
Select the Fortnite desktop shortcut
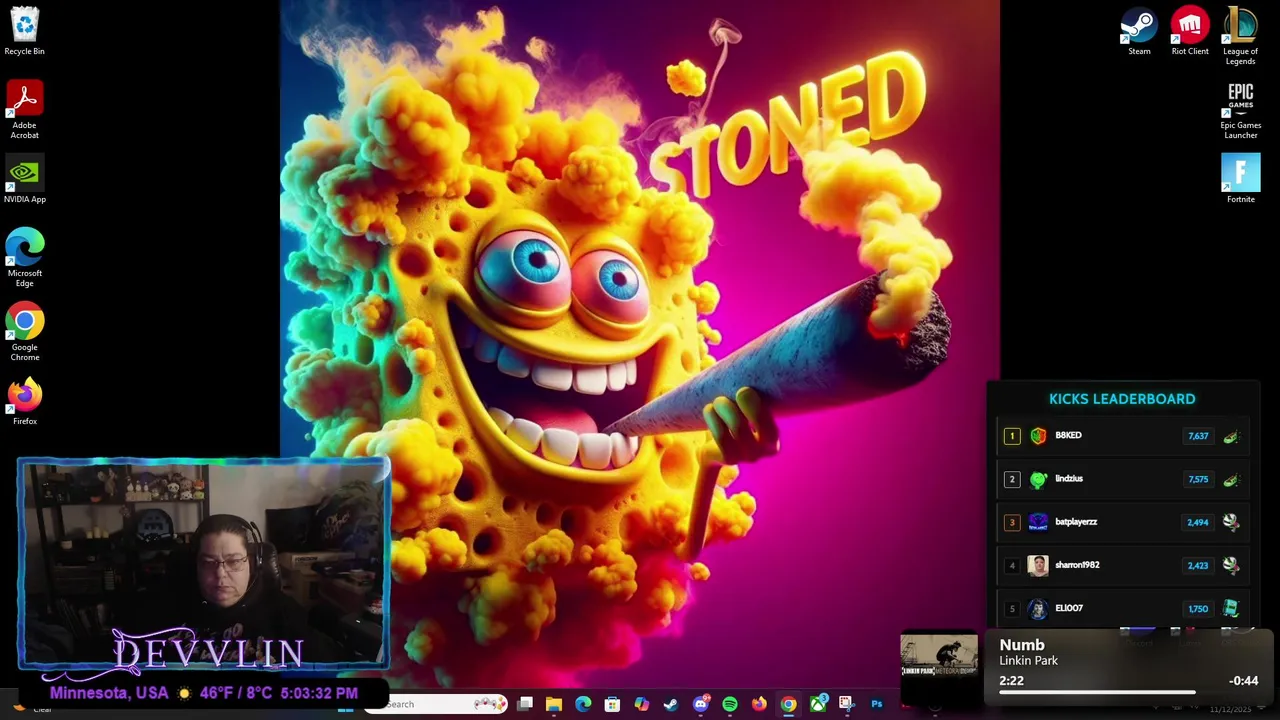point(1240,179)
